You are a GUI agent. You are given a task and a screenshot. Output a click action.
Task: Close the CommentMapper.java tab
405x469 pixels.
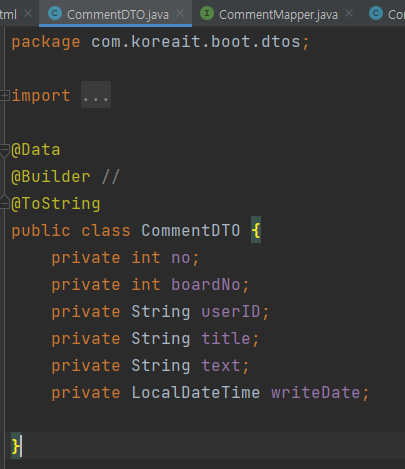(349, 14)
